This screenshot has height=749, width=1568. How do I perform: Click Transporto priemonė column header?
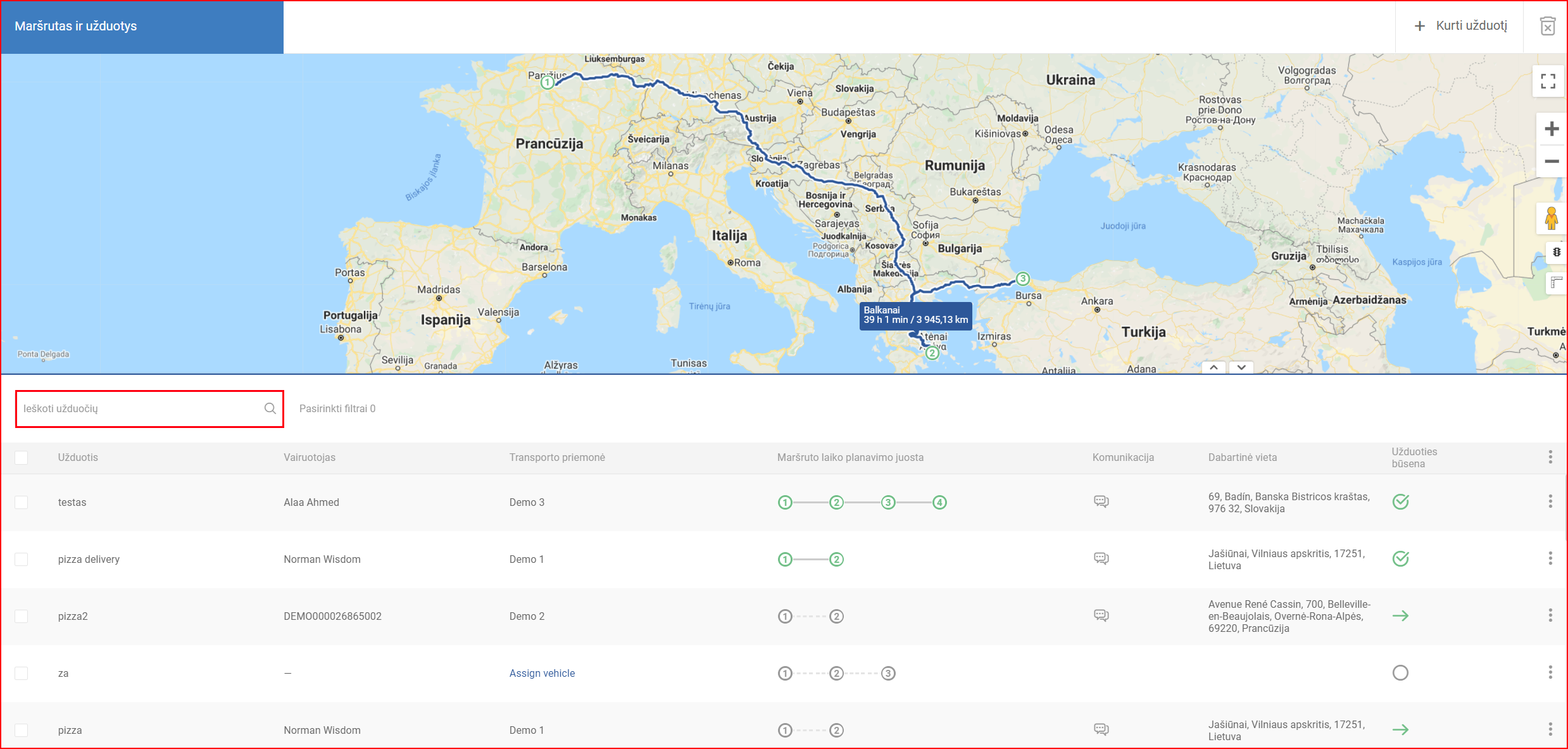pos(557,457)
